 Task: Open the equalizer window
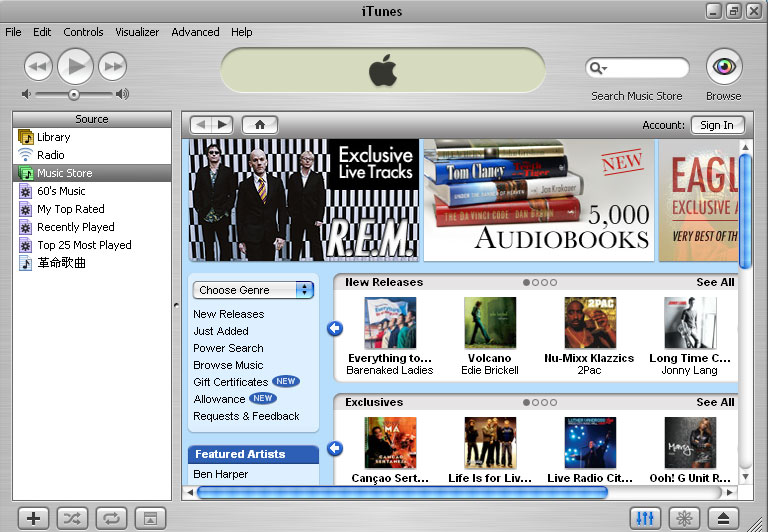coord(645,518)
